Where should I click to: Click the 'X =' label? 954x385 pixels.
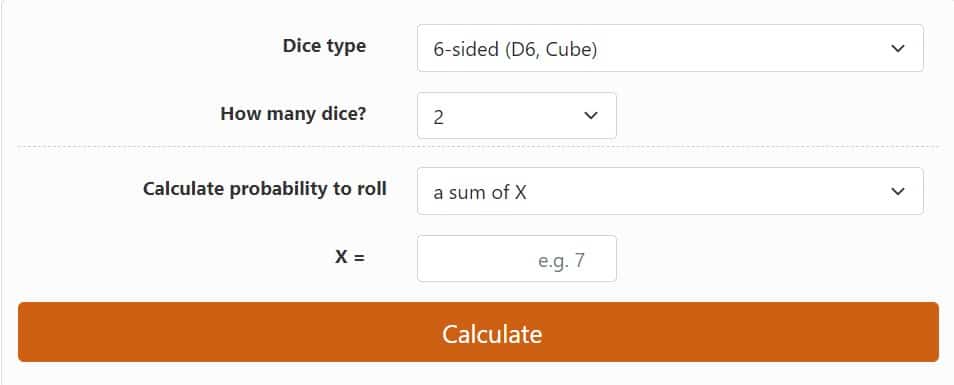point(350,257)
